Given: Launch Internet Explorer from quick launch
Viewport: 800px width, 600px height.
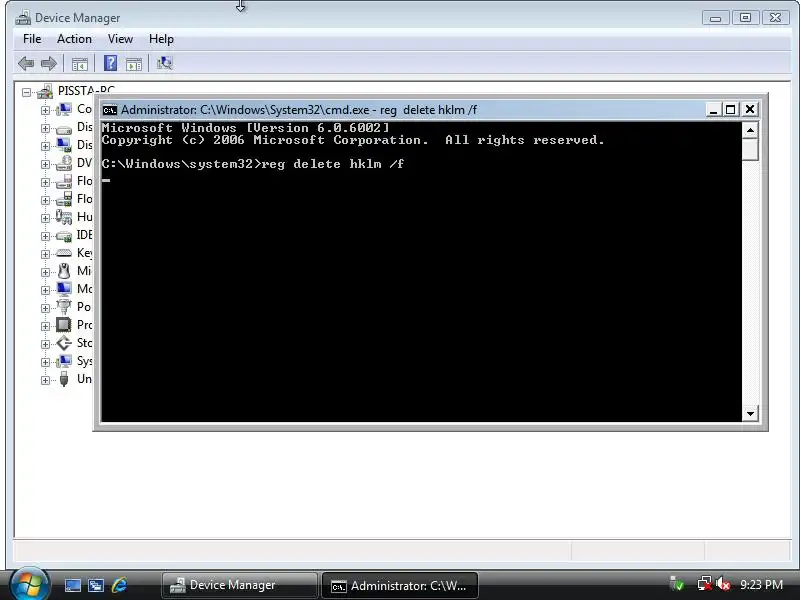Looking at the screenshot, I should point(119,585).
